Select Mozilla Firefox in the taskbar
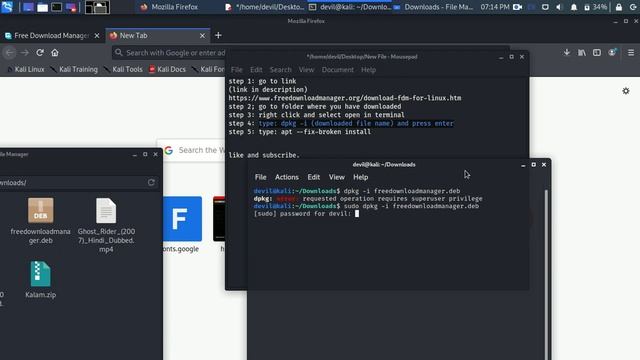Screen dimensions: 640x360 pos(169,7)
